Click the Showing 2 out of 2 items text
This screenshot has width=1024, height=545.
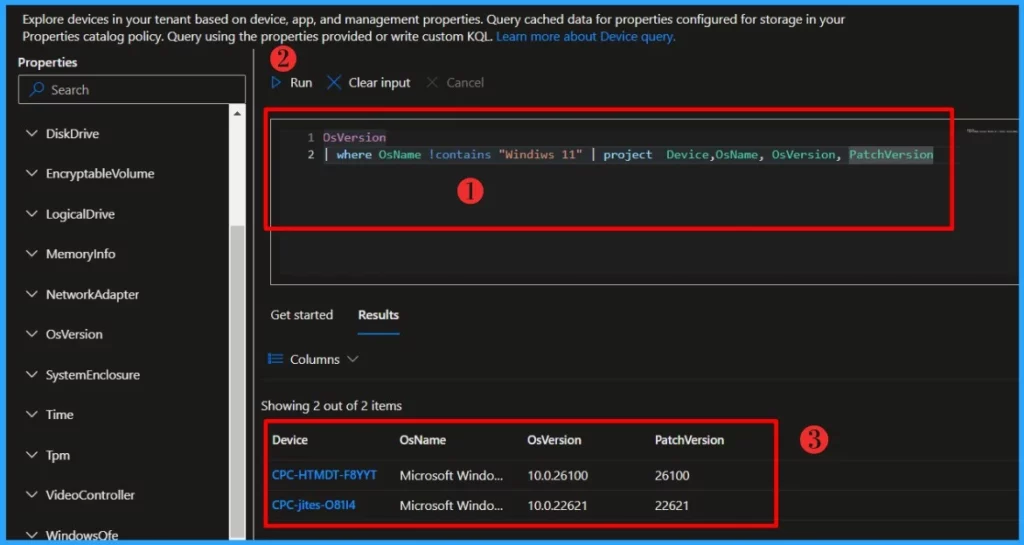pyautogui.click(x=331, y=405)
